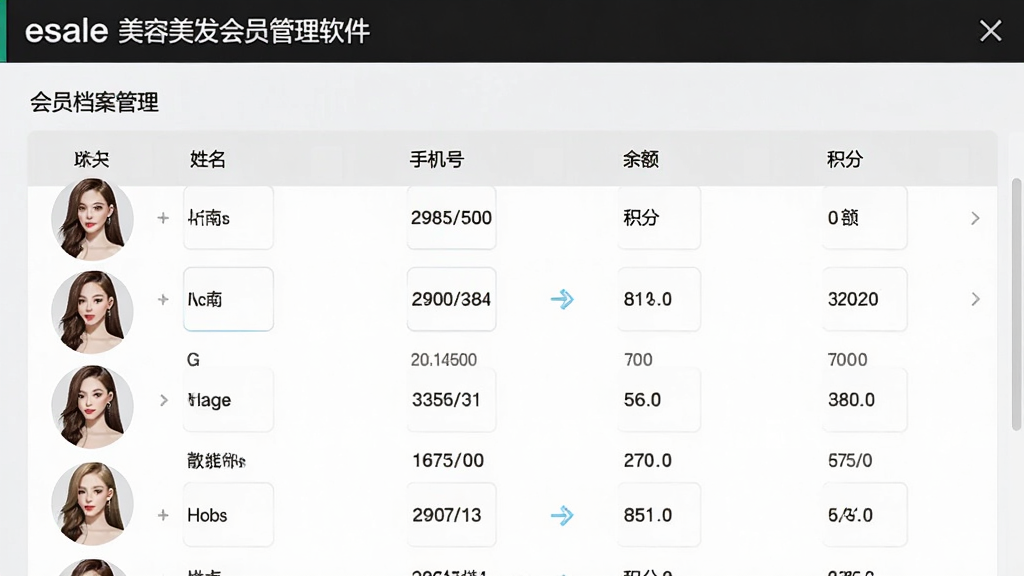Close the esale window with the X
The height and width of the screenshot is (576, 1024).
(x=990, y=31)
